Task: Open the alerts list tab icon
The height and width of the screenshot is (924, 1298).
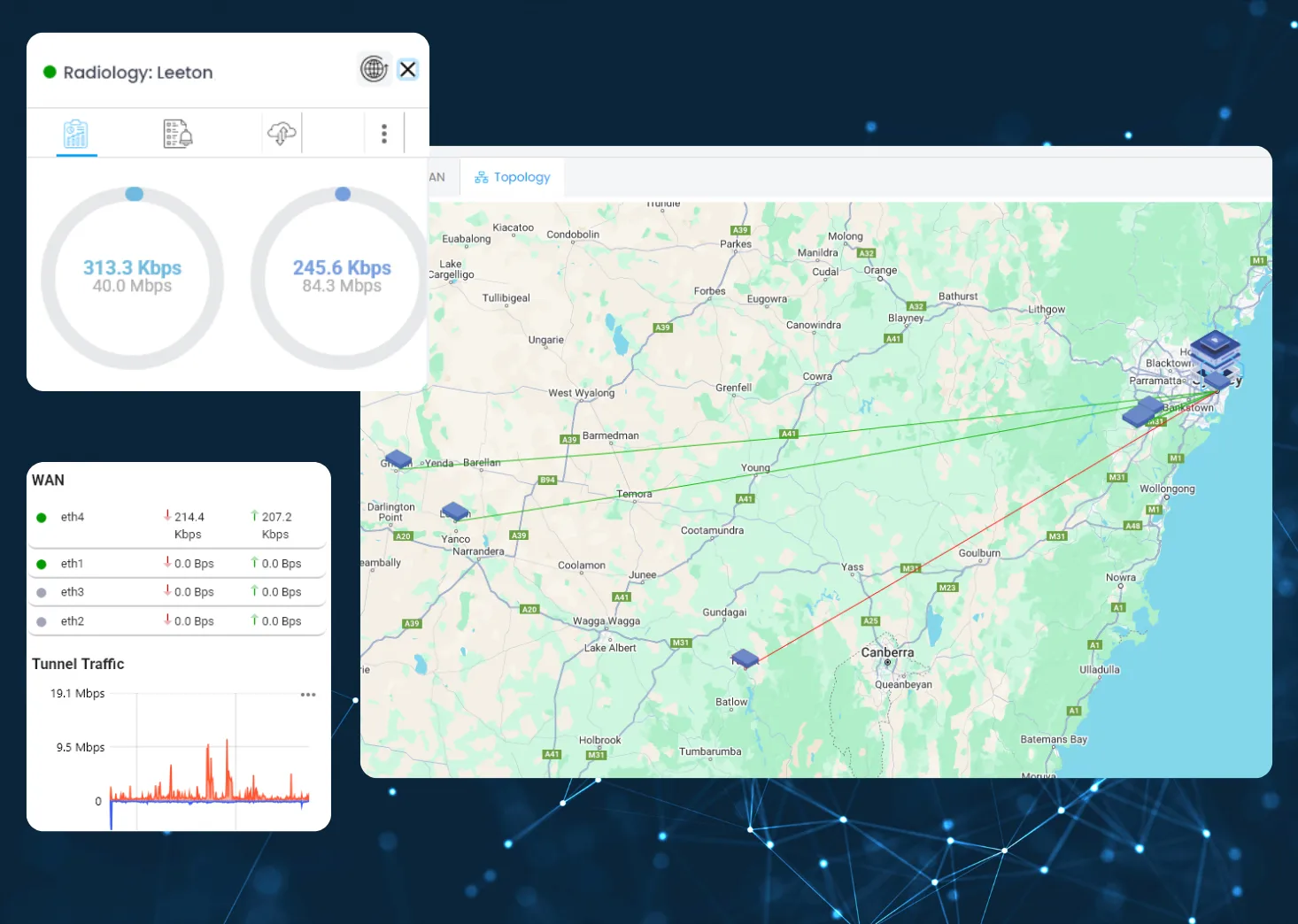Action: (x=178, y=134)
